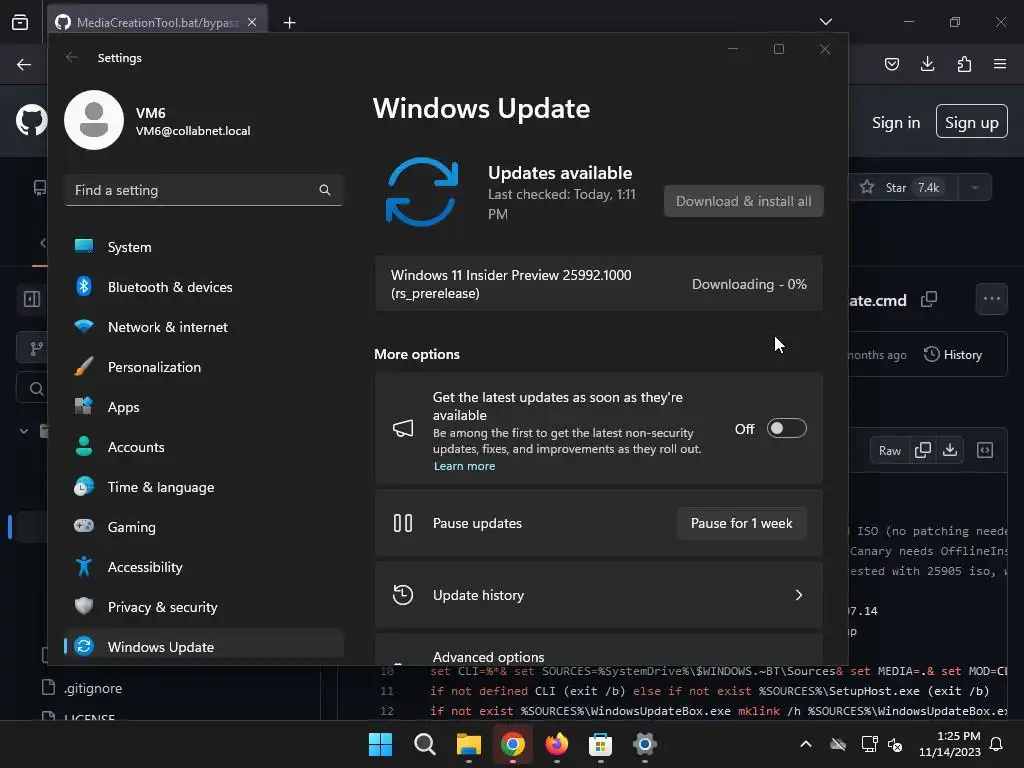Open Firefox from taskbar
The width and height of the screenshot is (1024, 768).
[556, 744]
